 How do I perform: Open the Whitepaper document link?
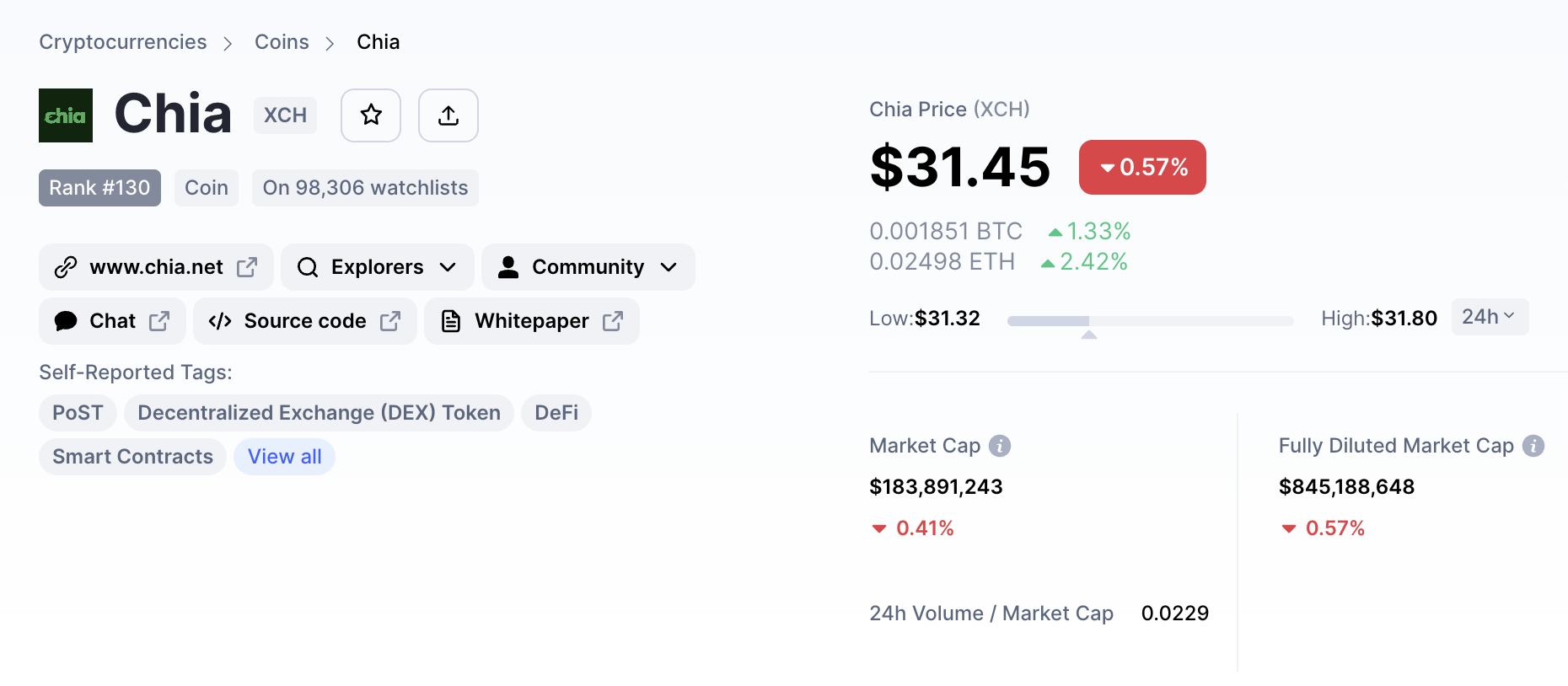(x=531, y=321)
